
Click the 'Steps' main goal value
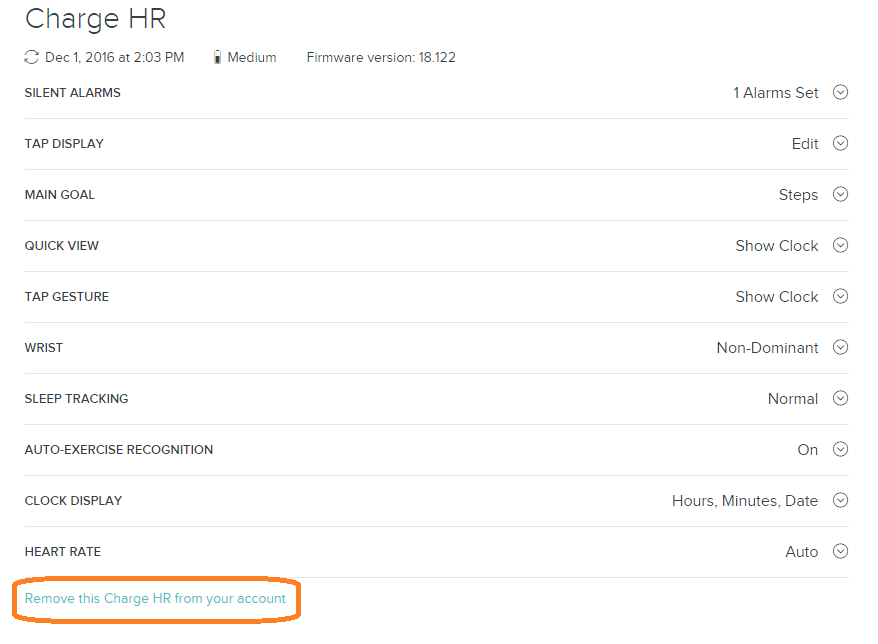coord(798,195)
